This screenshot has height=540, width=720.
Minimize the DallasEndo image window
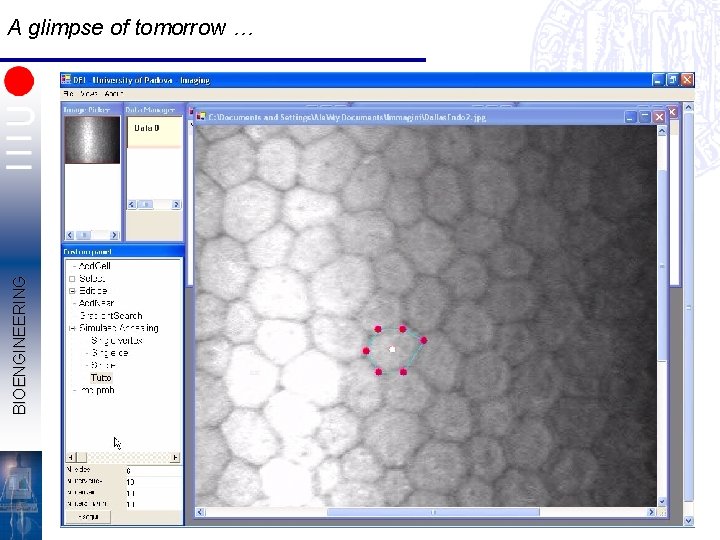click(630, 117)
